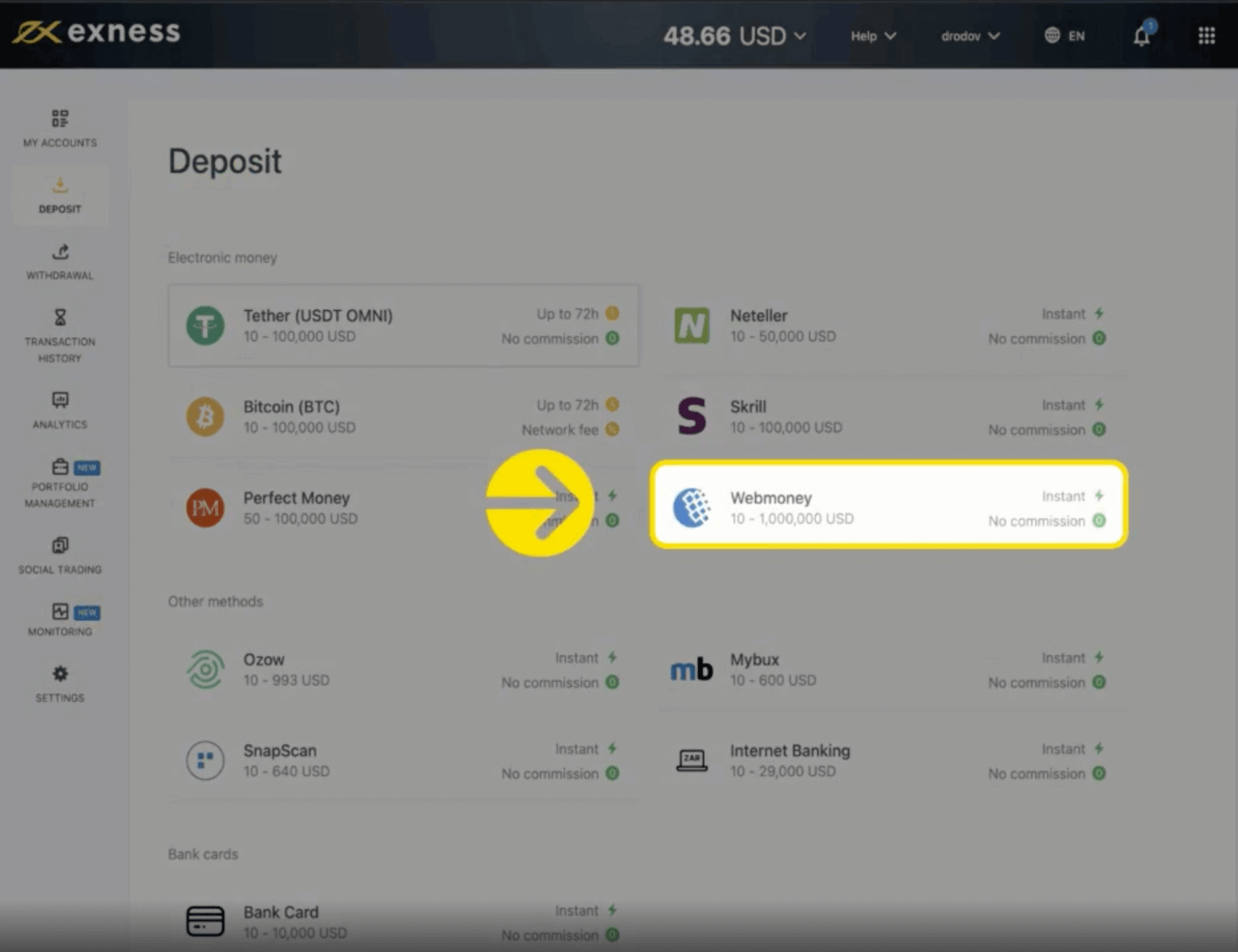Viewport: 1238px width, 952px height.
Task: Click Neteller's Instant lightning icon
Action: point(1099,313)
